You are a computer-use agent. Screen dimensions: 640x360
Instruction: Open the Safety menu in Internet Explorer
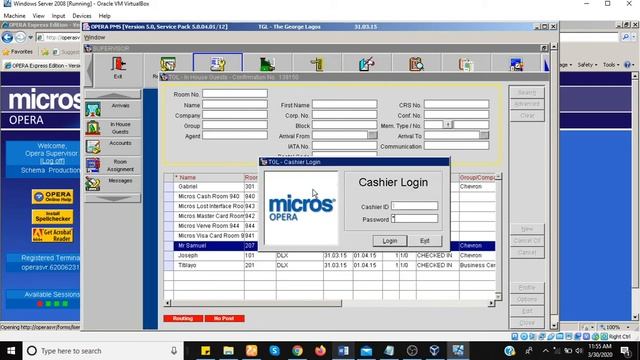pos(587,65)
